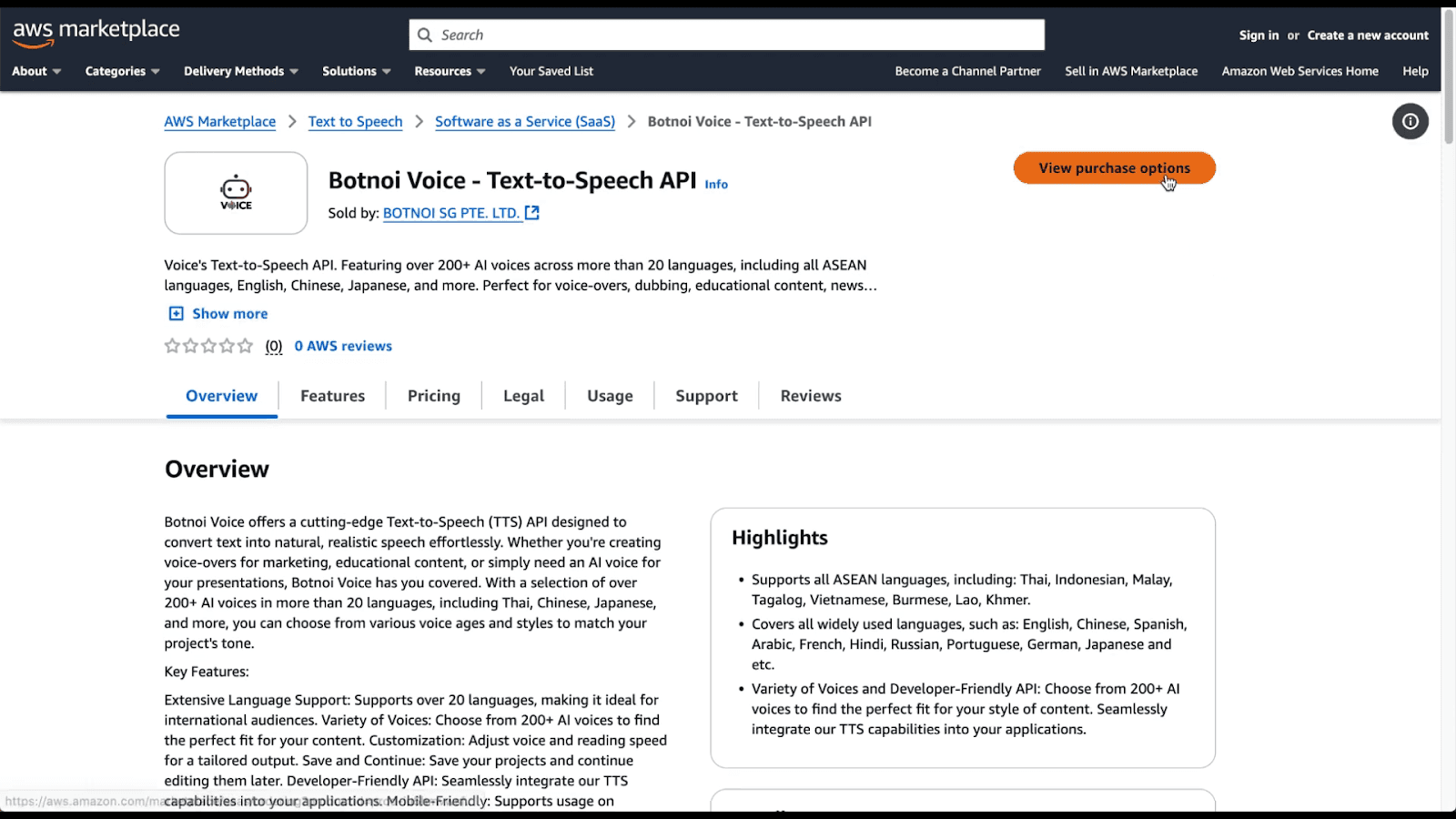Click Become a Channel Partner
The image size is (1456, 819).
click(x=967, y=71)
